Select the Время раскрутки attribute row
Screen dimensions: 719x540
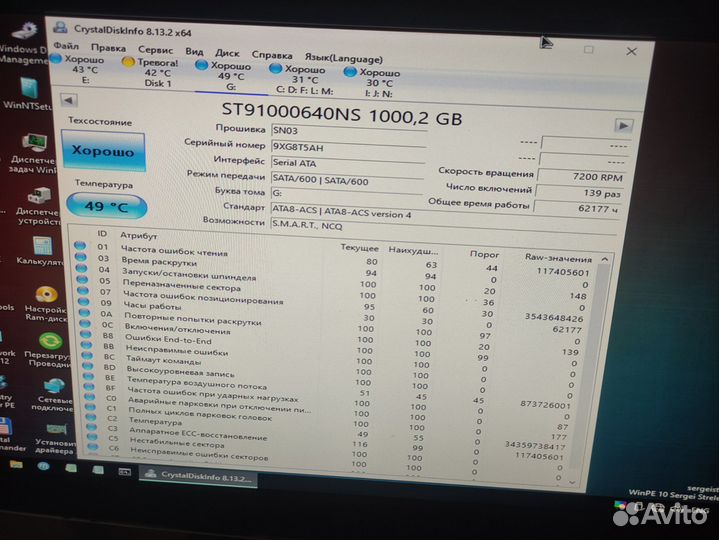point(334,270)
